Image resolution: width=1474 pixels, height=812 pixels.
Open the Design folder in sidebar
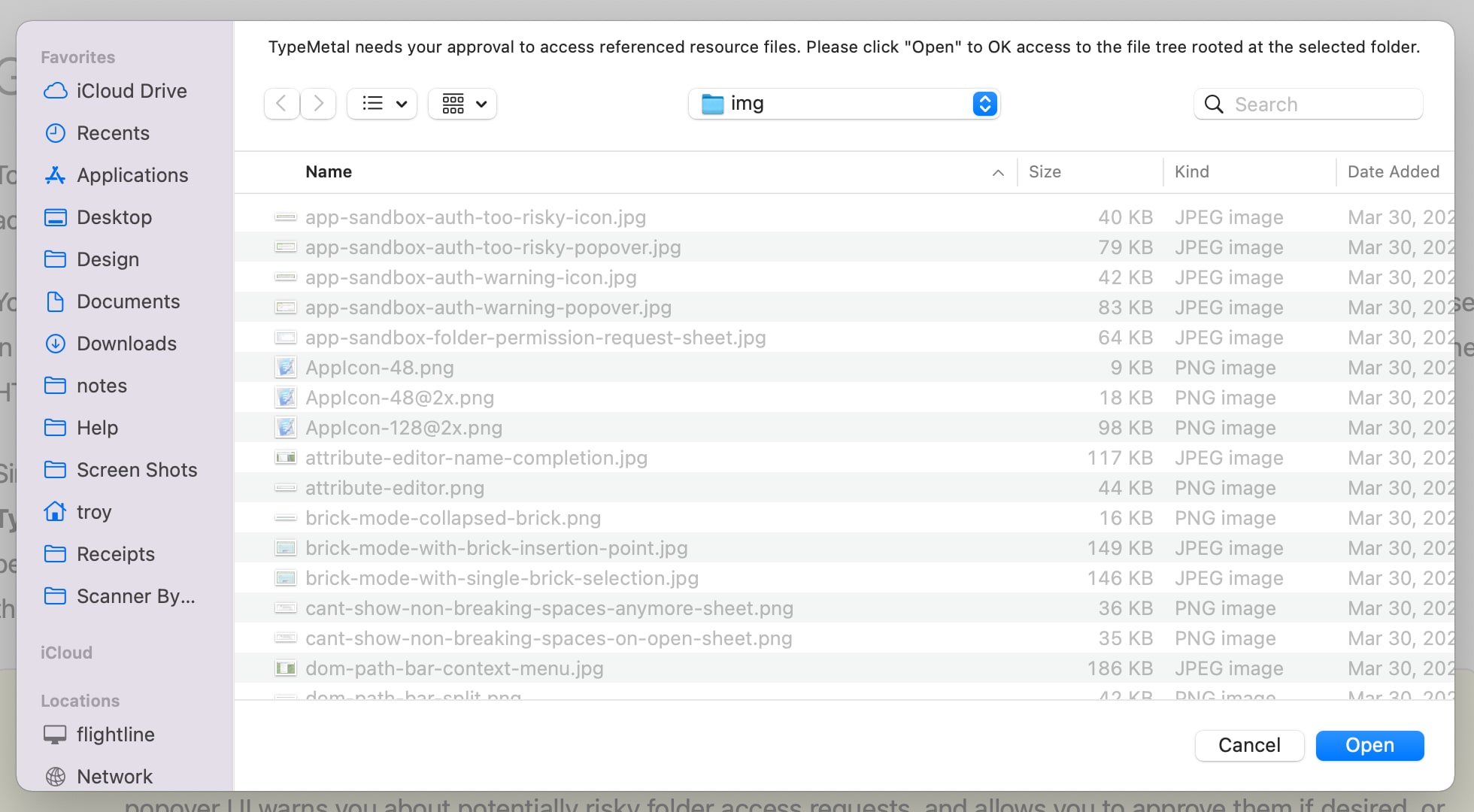pyautogui.click(x=92, y=259)
